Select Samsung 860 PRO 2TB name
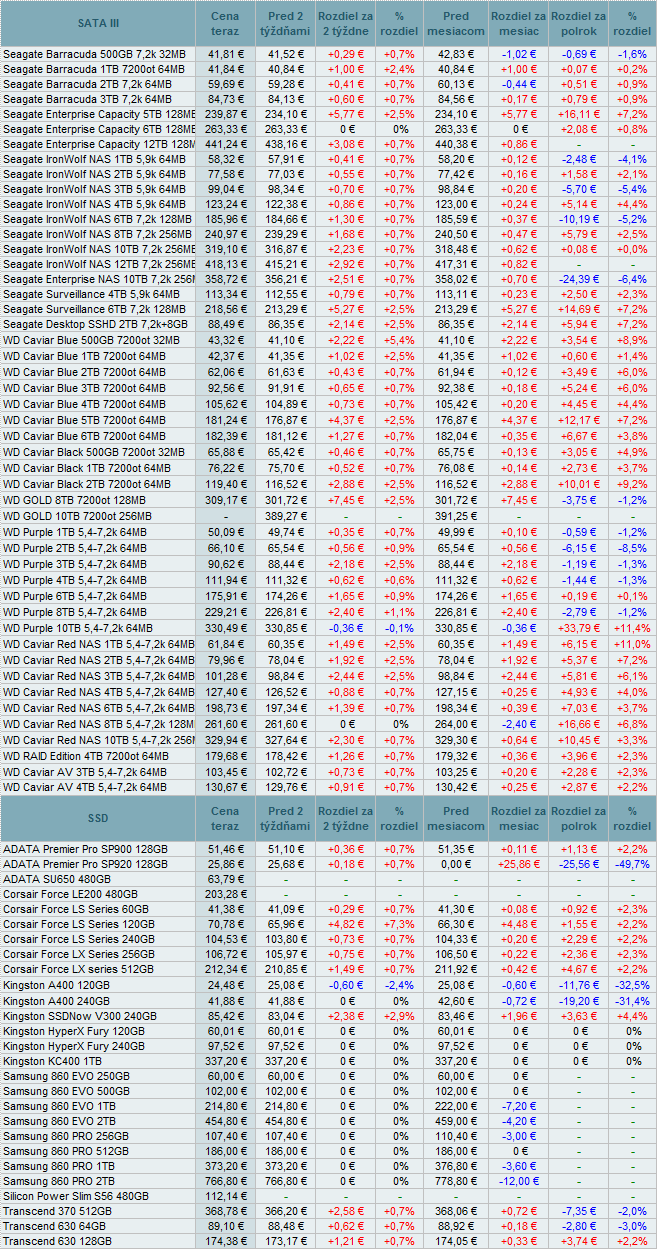This screenshot has height=1249, width=657. click(x=60, y=1182)
